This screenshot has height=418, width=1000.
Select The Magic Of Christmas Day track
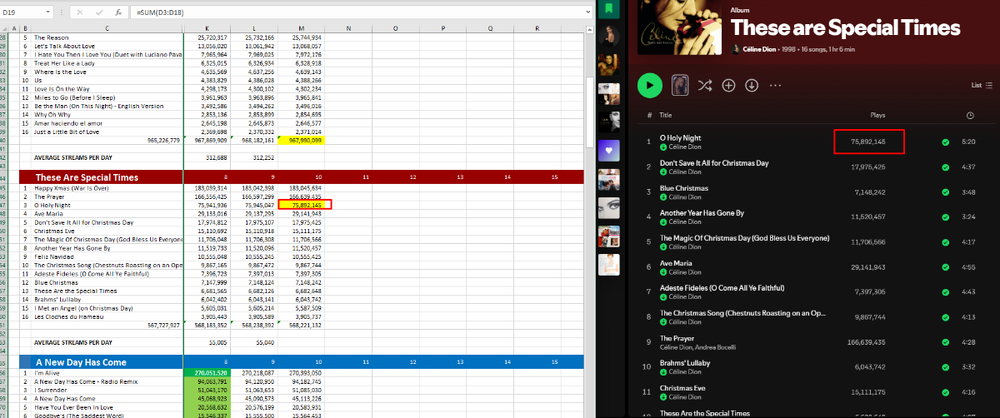tap(744, 238)
